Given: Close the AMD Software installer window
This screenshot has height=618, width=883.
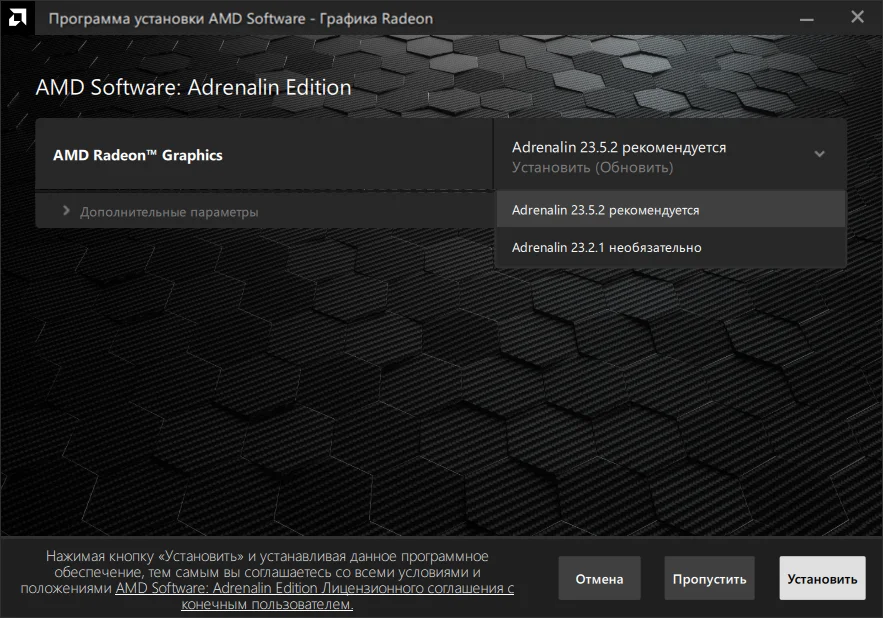Looking at the screenshot, I should [x=857, y=17].
